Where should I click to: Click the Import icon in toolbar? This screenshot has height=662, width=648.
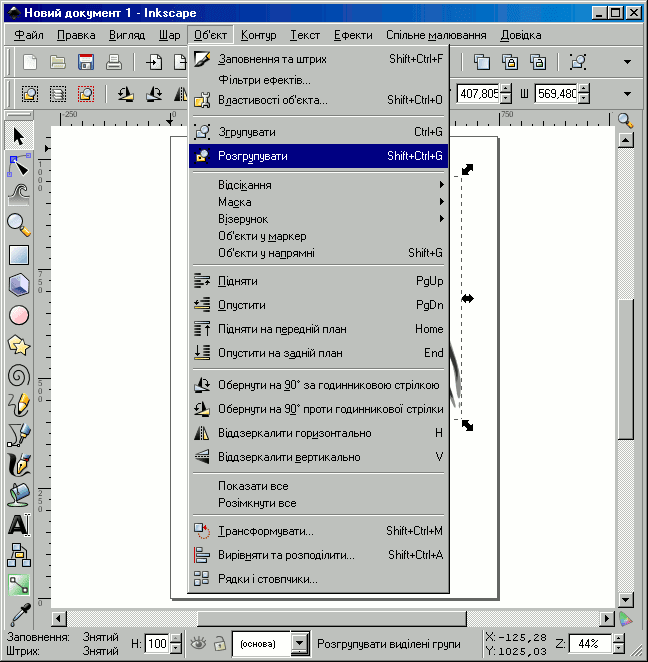[x=154, y=62]
